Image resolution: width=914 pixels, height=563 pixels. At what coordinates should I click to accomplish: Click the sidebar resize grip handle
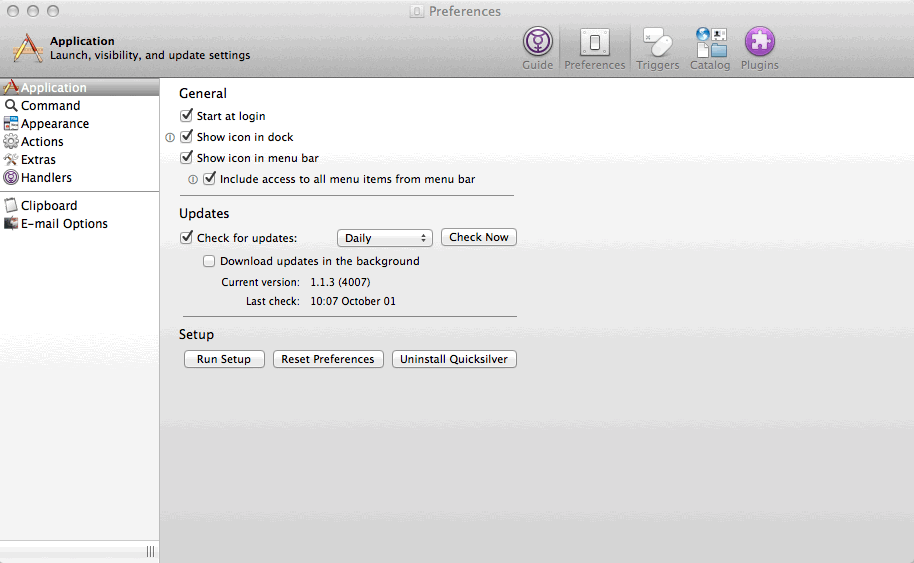(150, 551)
